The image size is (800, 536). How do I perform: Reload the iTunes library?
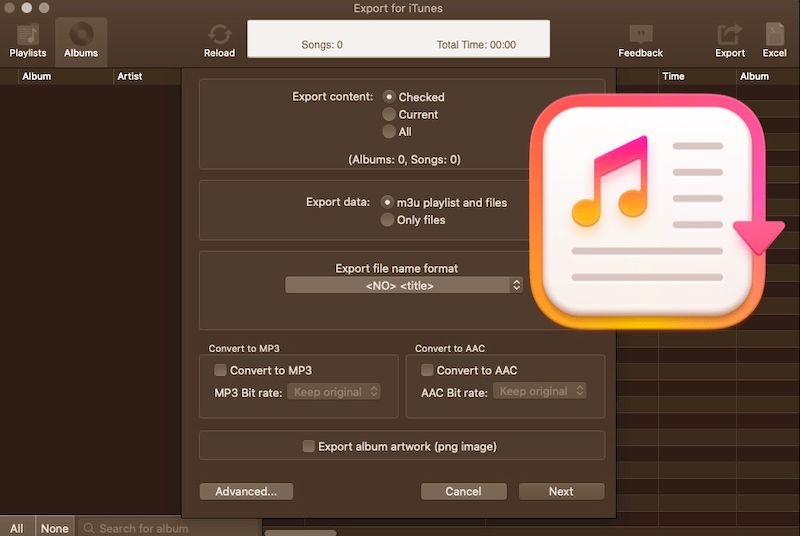point(219,41)
